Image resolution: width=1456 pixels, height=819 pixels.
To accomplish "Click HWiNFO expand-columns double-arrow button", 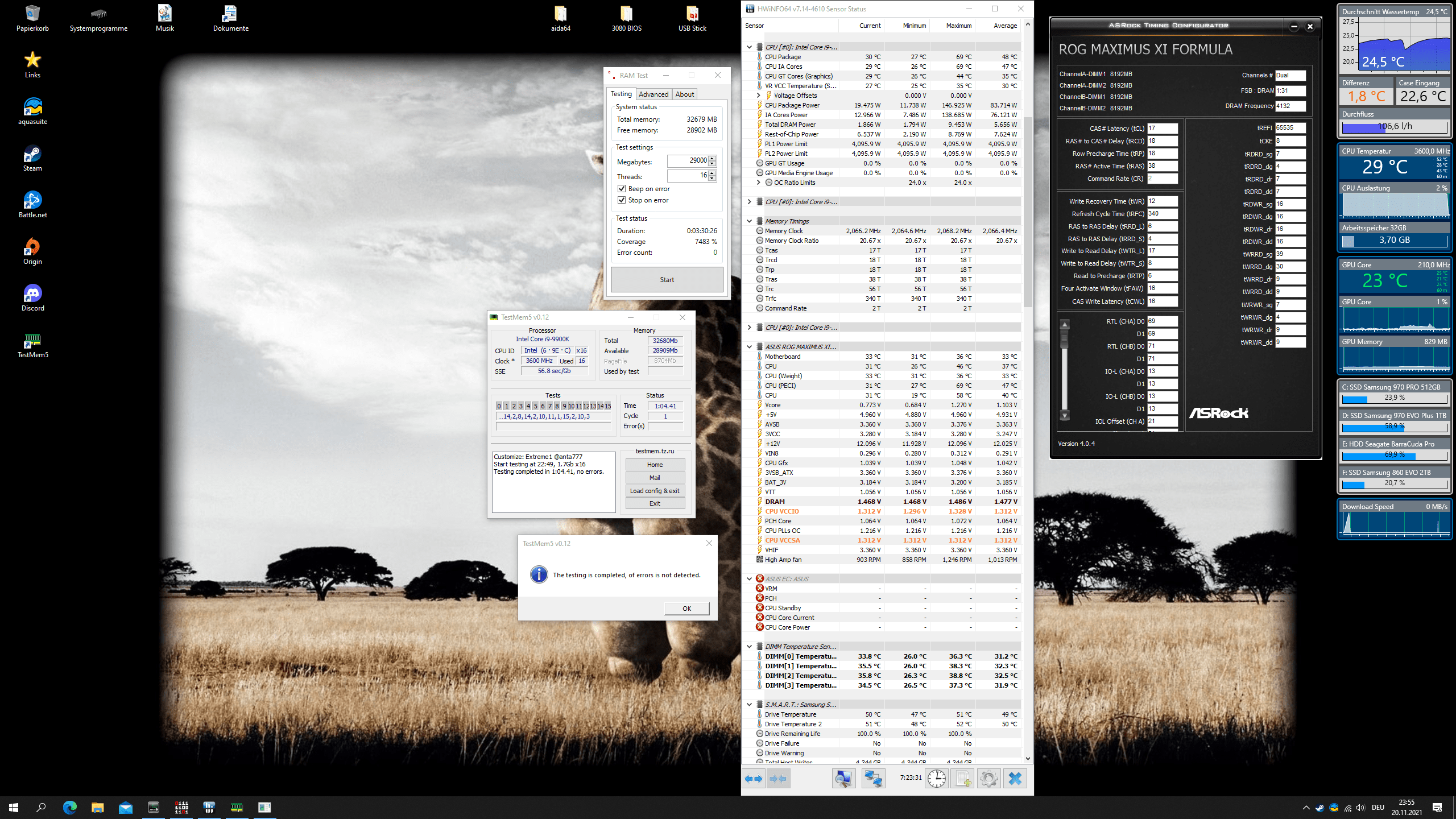I will [x=754, y=779].
